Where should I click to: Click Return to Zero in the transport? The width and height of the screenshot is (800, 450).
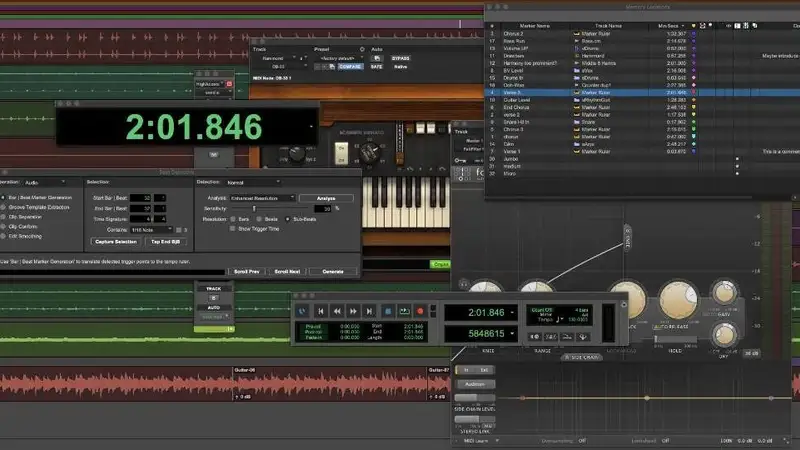click(x=320, y=311)
